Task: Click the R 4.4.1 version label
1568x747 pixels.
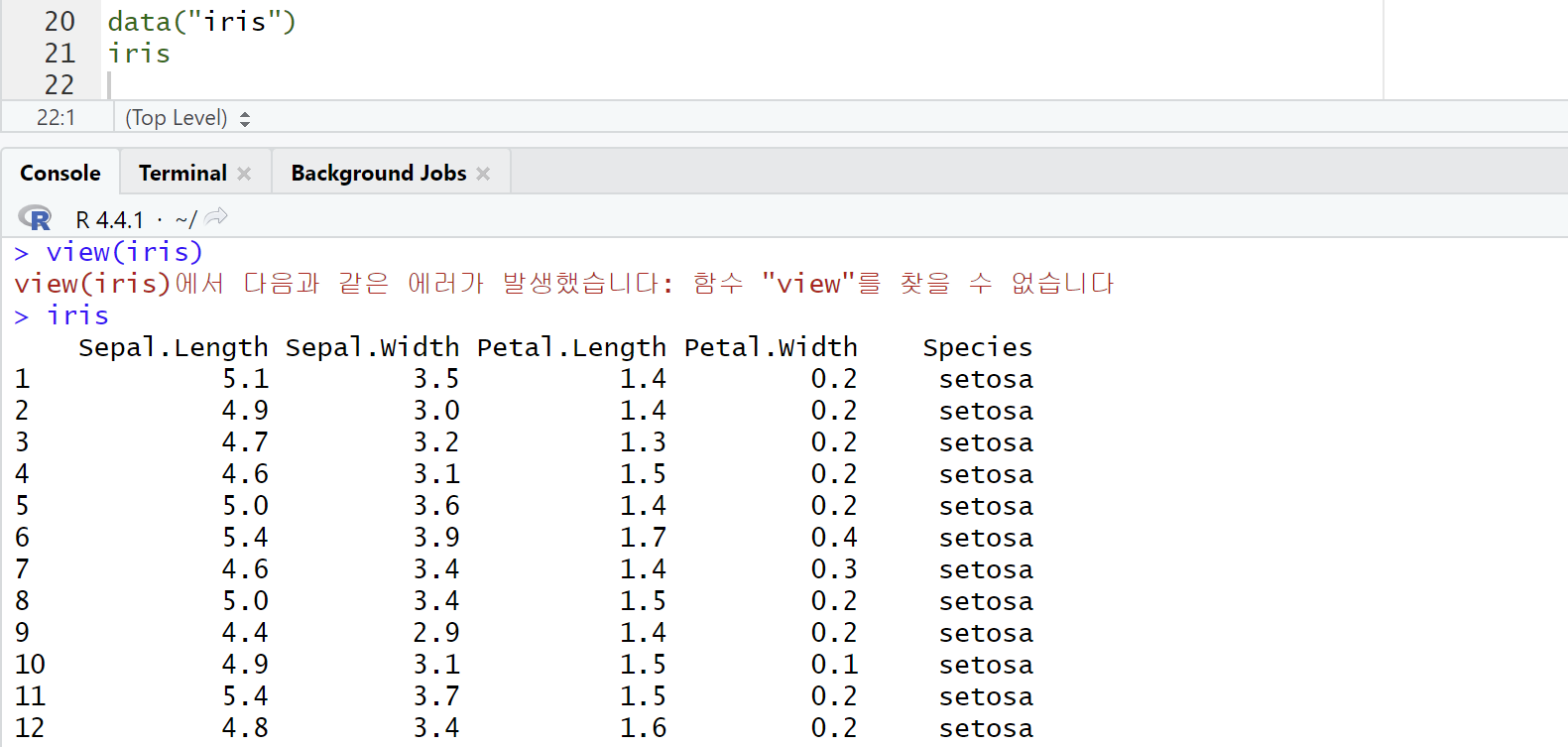Action: click(109, 219)
